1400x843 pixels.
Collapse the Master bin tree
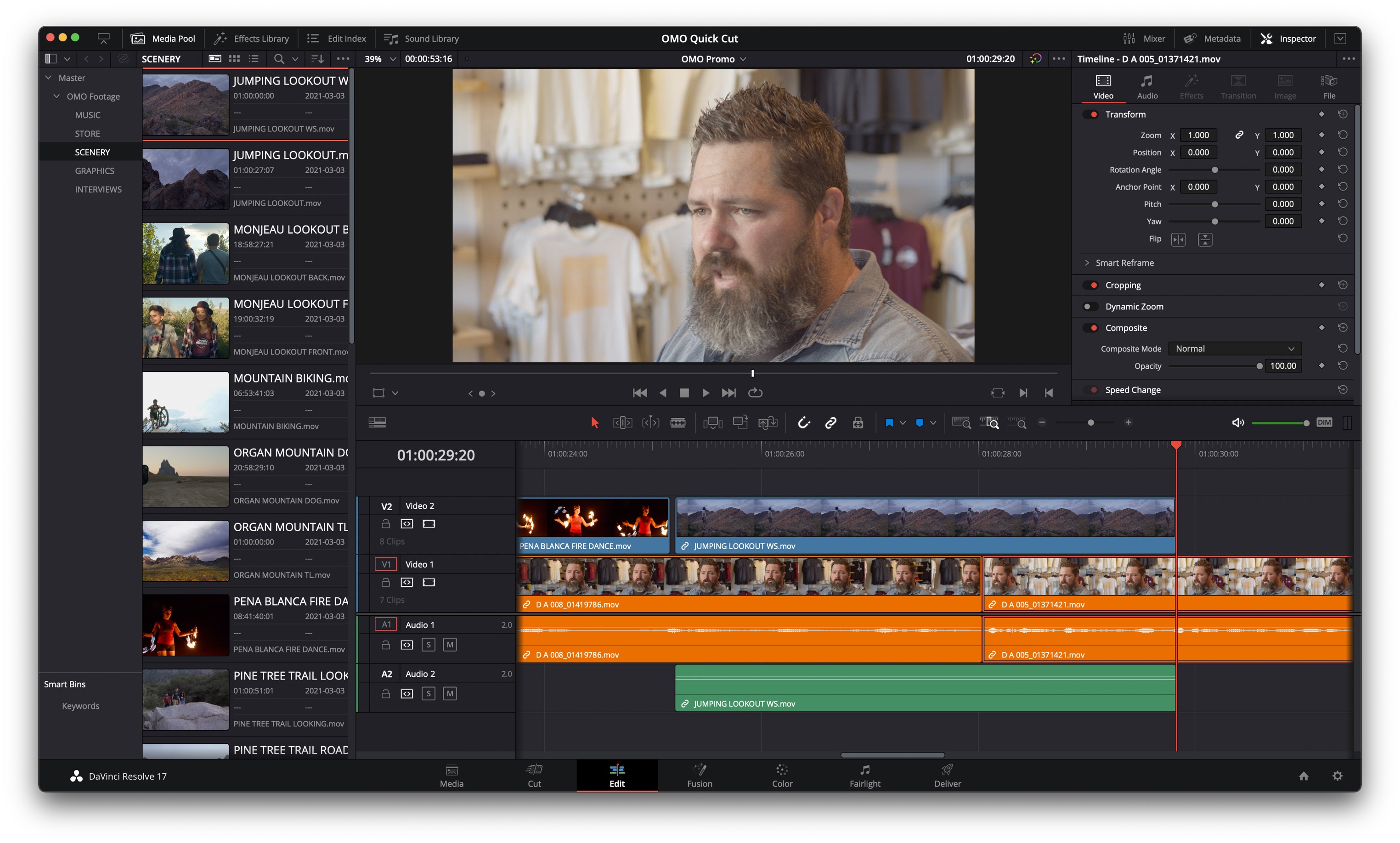click(49, 78)
